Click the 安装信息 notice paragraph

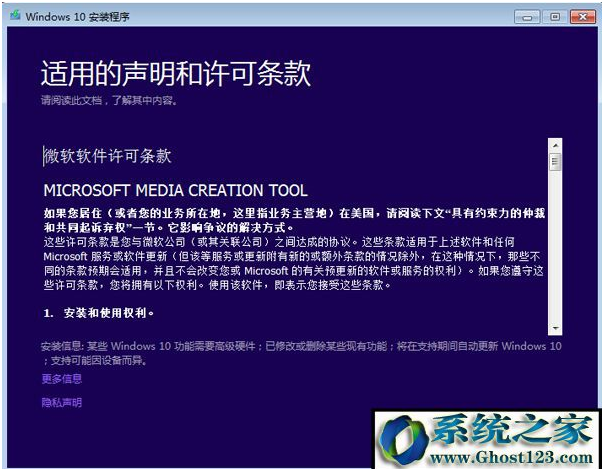301,353
